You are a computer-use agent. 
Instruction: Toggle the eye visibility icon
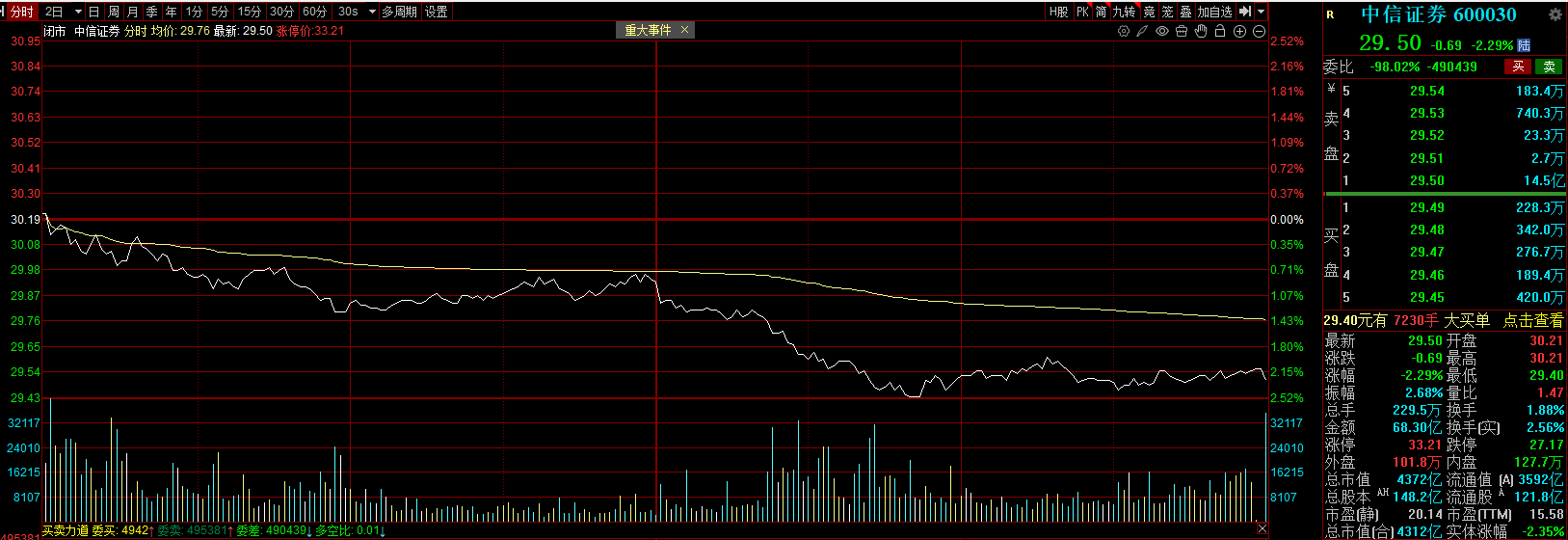(1162, 31)
